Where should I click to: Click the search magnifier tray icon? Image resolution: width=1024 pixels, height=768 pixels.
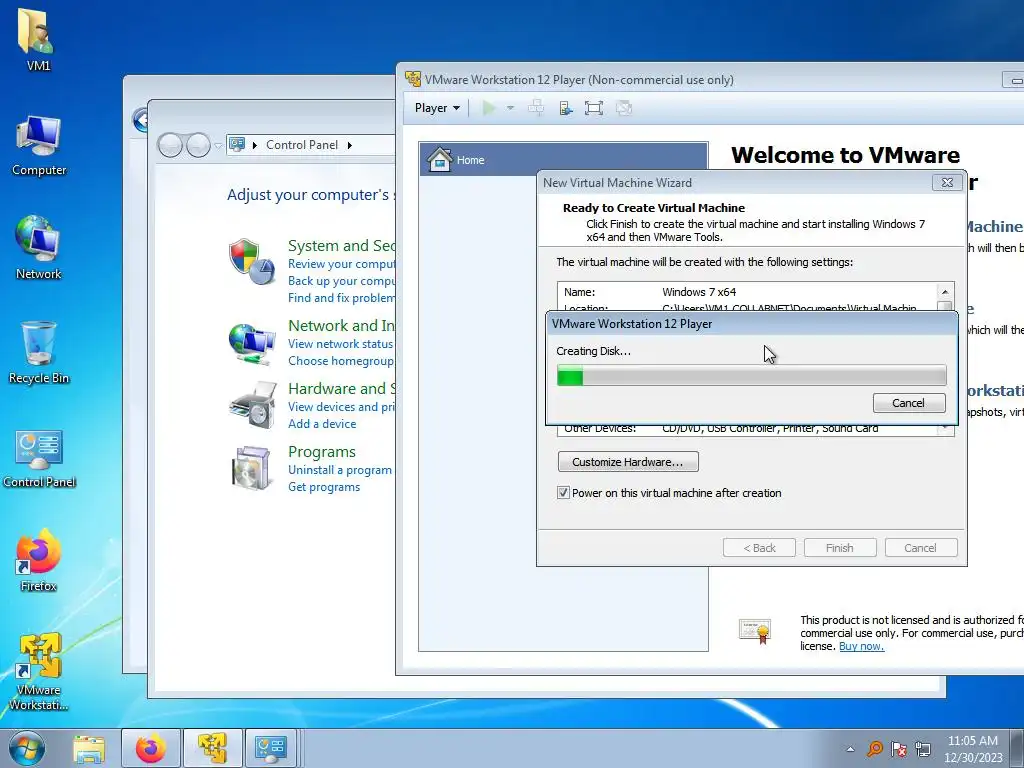874,748
